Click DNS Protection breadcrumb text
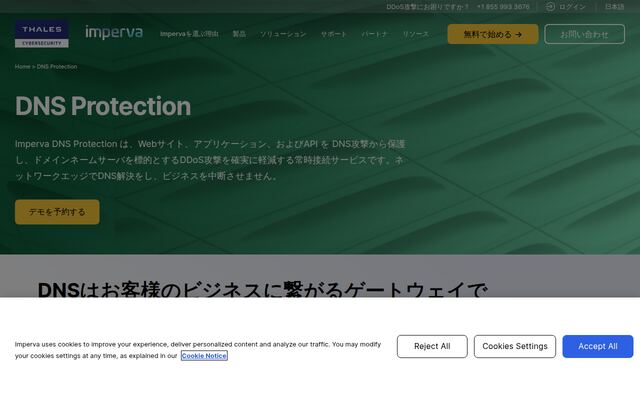Image resolution: width=640 pixels, height=400 pixels. pyautogui.click(x=57, y=67)
